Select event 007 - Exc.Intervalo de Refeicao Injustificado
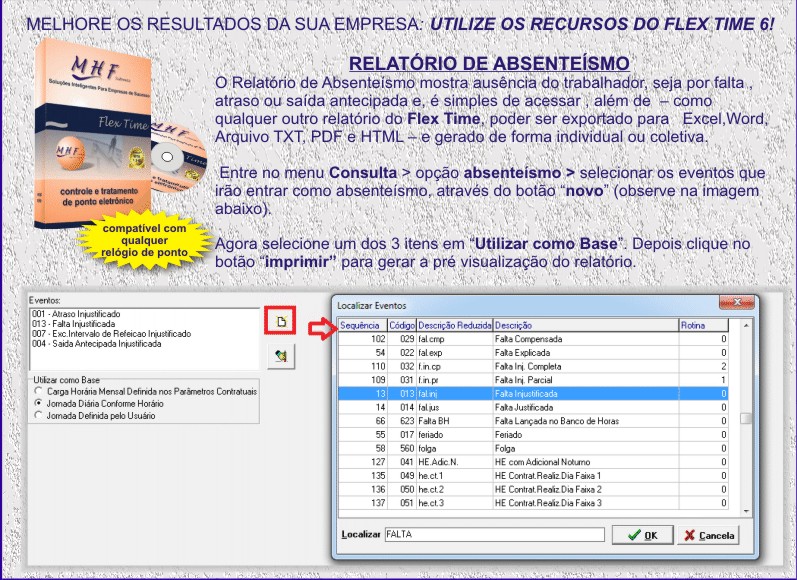This screenshot has height=580, width=797. click(x=112, y=334)
